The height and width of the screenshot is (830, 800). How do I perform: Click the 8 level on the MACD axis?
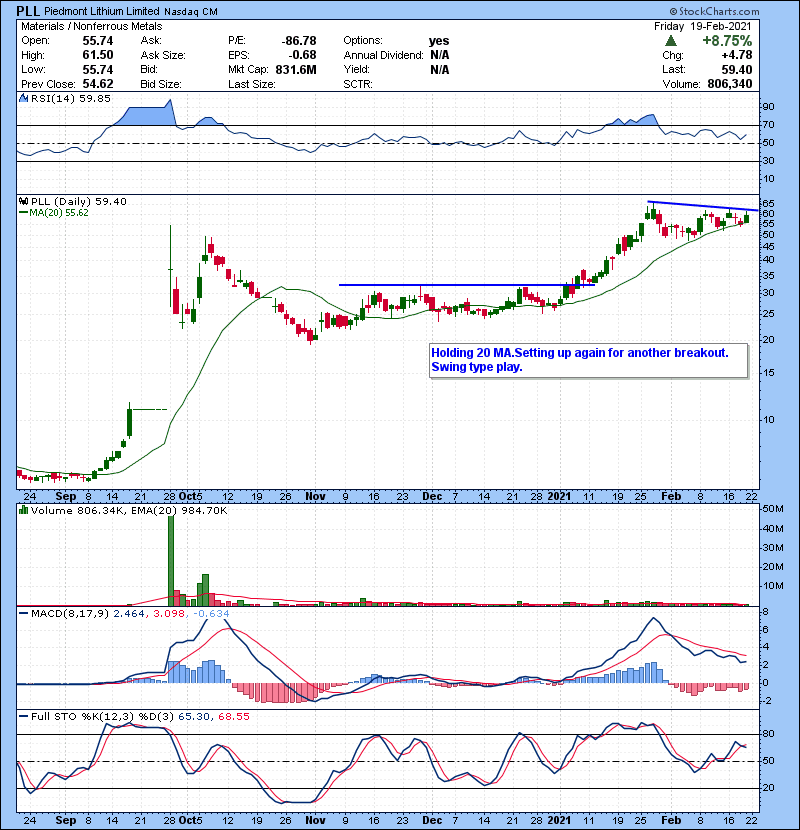tap(765, 612)
